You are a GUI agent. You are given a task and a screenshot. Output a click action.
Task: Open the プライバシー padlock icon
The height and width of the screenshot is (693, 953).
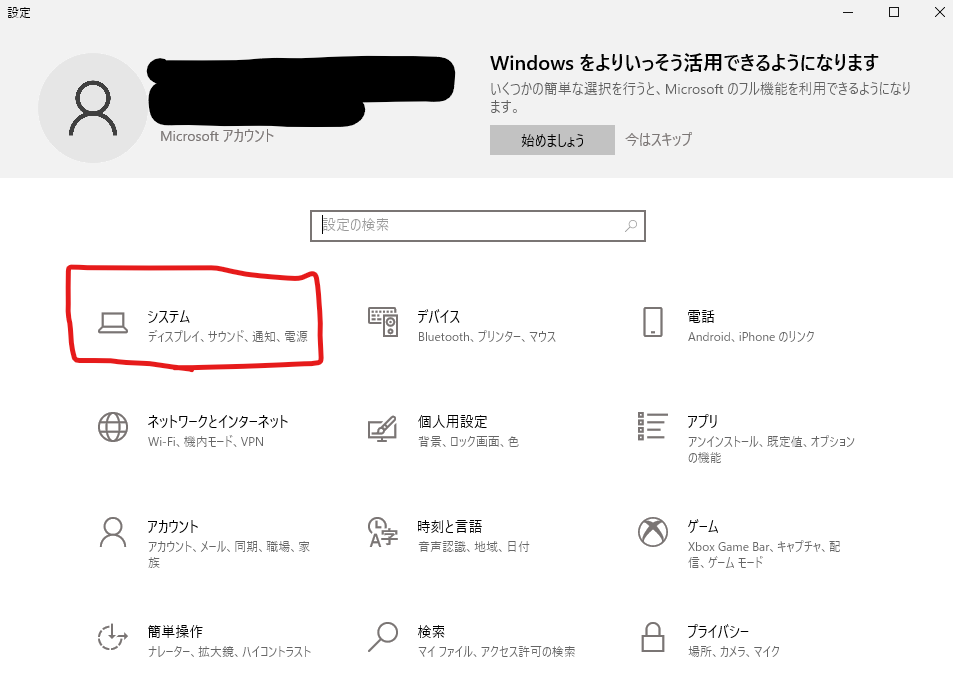coord(653,636)
